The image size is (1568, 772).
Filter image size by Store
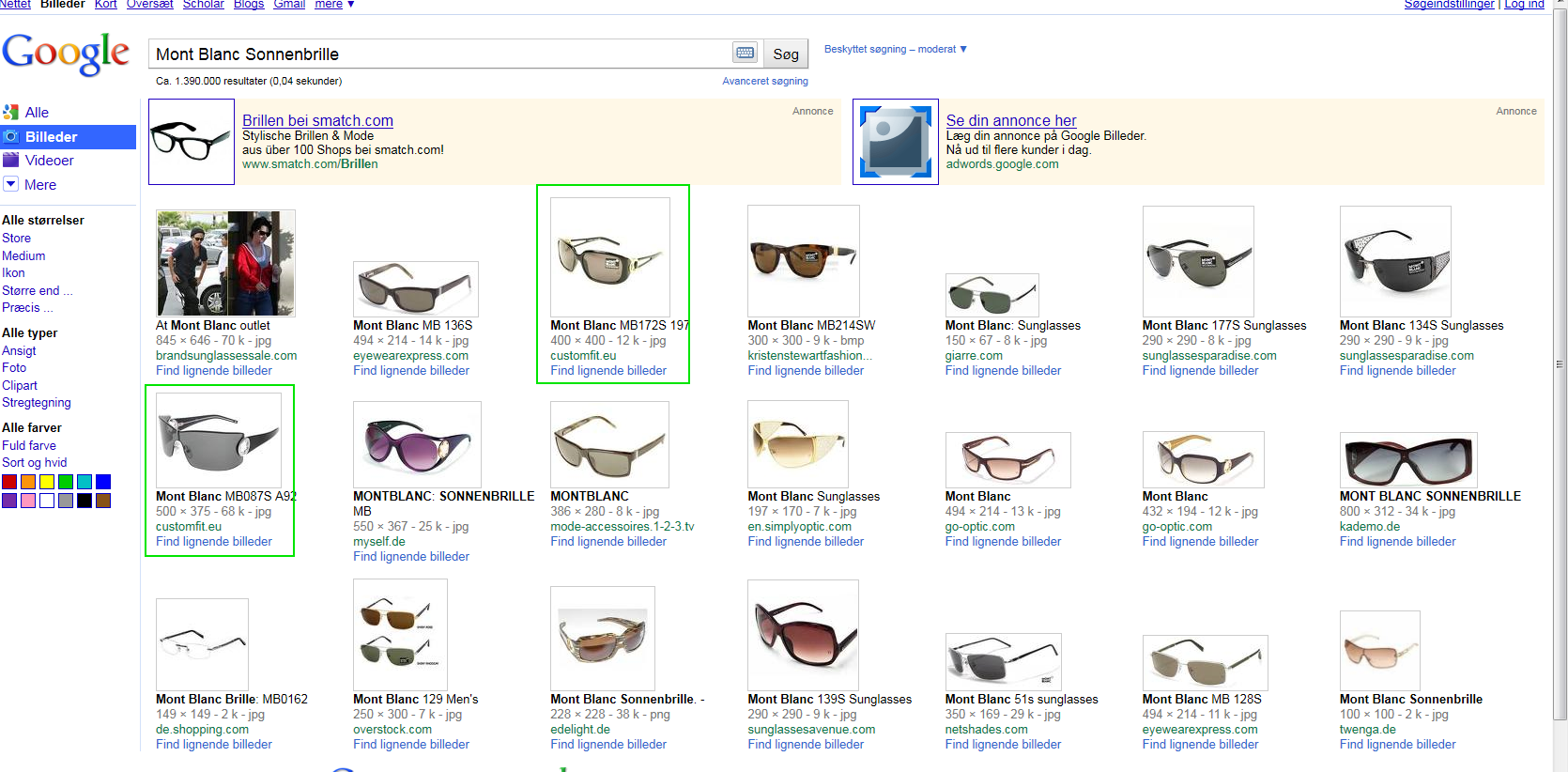pos(16,239)
